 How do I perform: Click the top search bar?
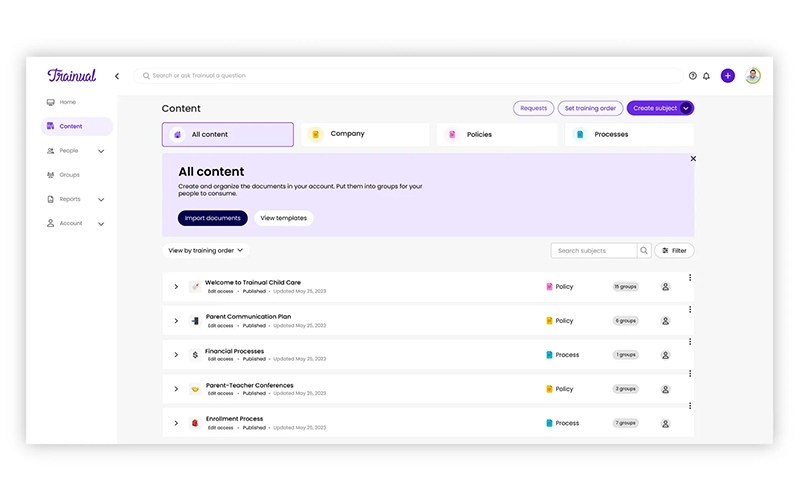coord(408,76)
